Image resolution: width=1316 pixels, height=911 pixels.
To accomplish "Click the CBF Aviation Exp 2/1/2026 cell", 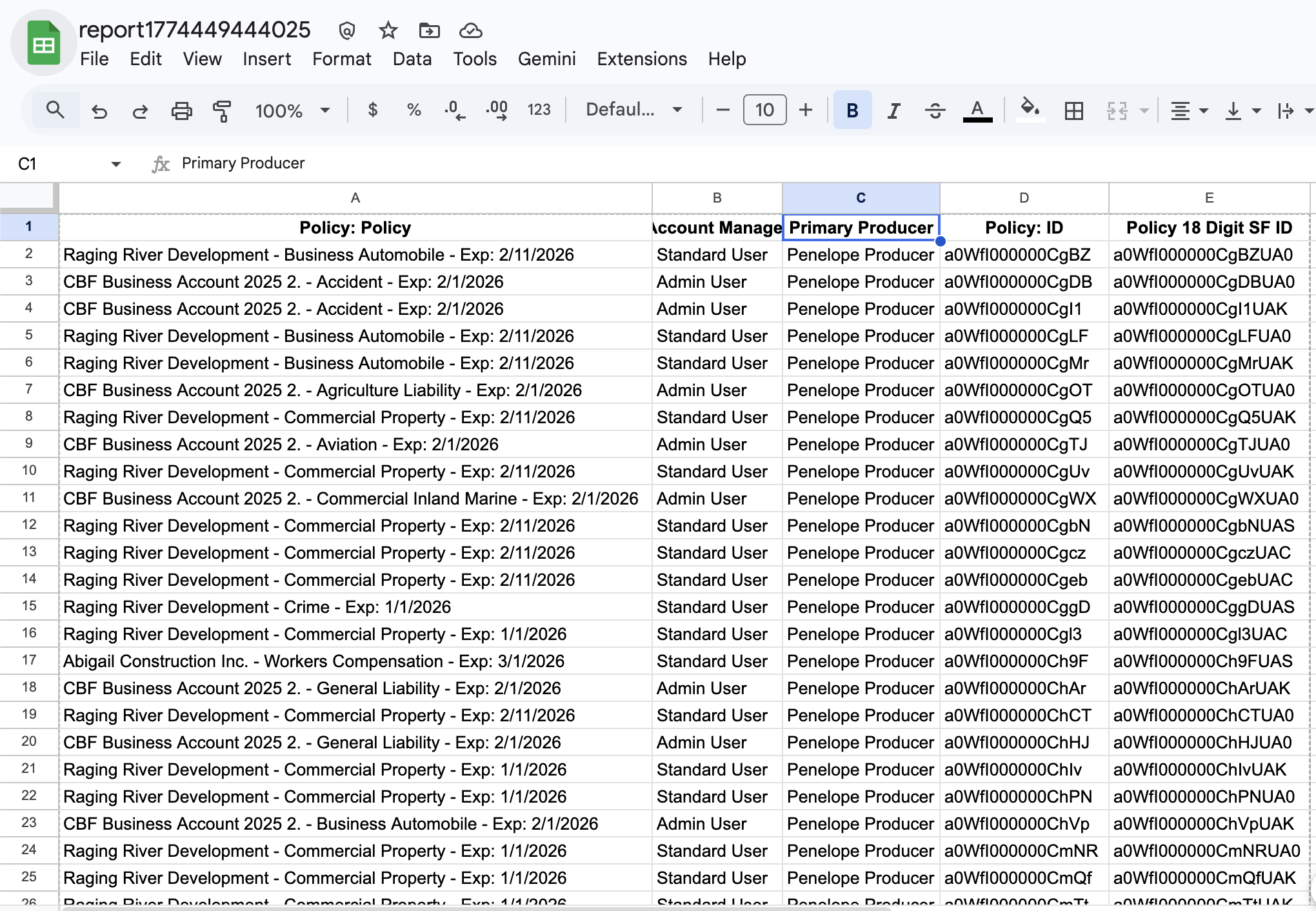I will click(355, 445).
